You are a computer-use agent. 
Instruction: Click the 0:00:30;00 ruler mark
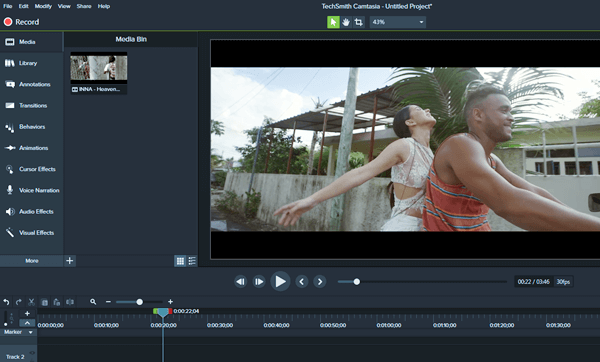tap(220, 325)
